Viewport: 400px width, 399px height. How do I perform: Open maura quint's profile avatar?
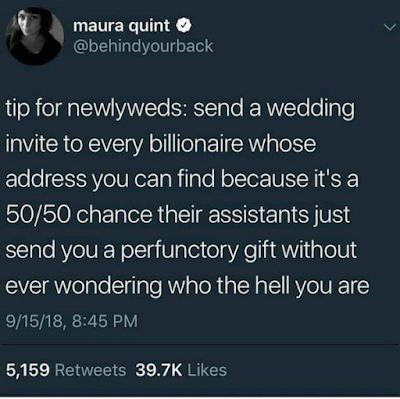[x=35, y=36]
